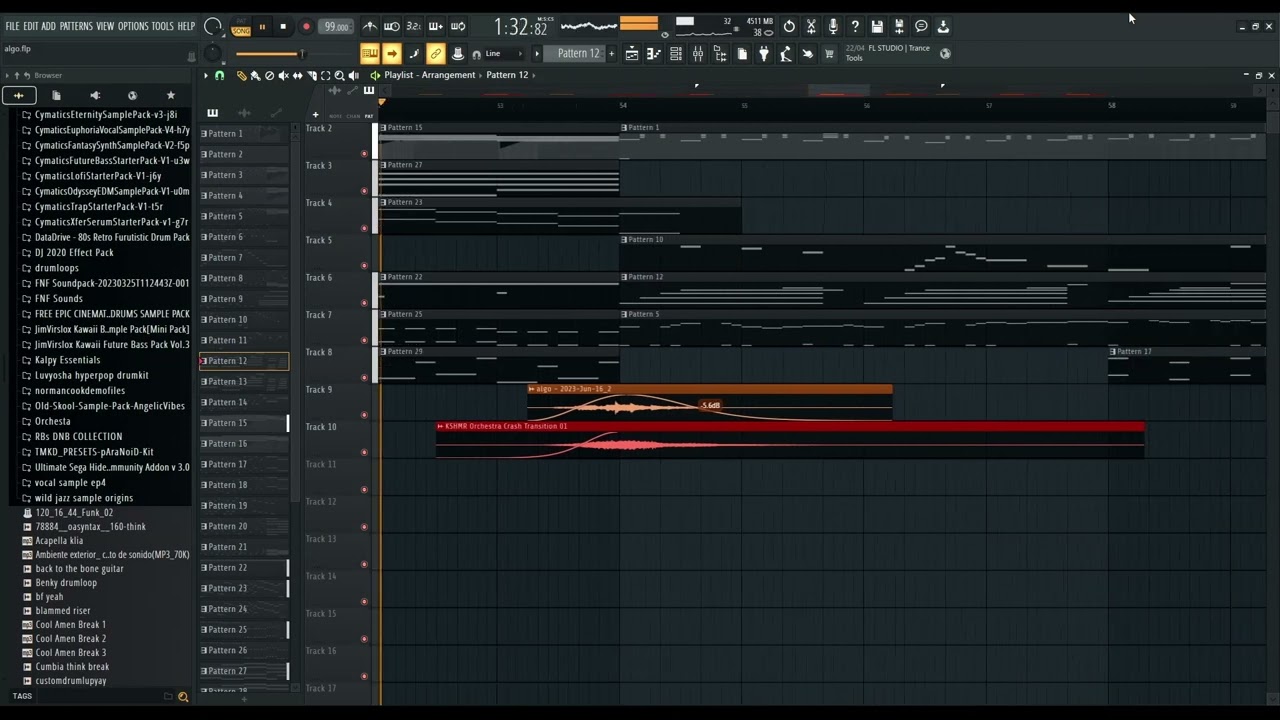
Task: Select the zoom magnifier tool in Playlist
Action: click(x=339, y=76)
